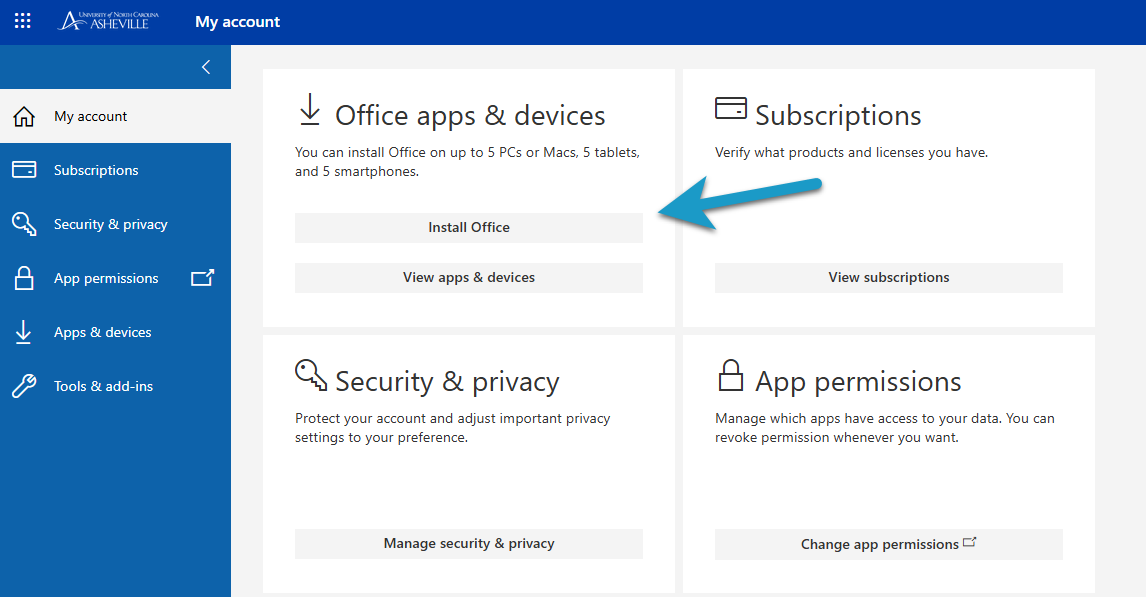Viewport: 1146px width, 597px height.
Task: Click the home icon beside My account
Action: click(x=24, y=116)
